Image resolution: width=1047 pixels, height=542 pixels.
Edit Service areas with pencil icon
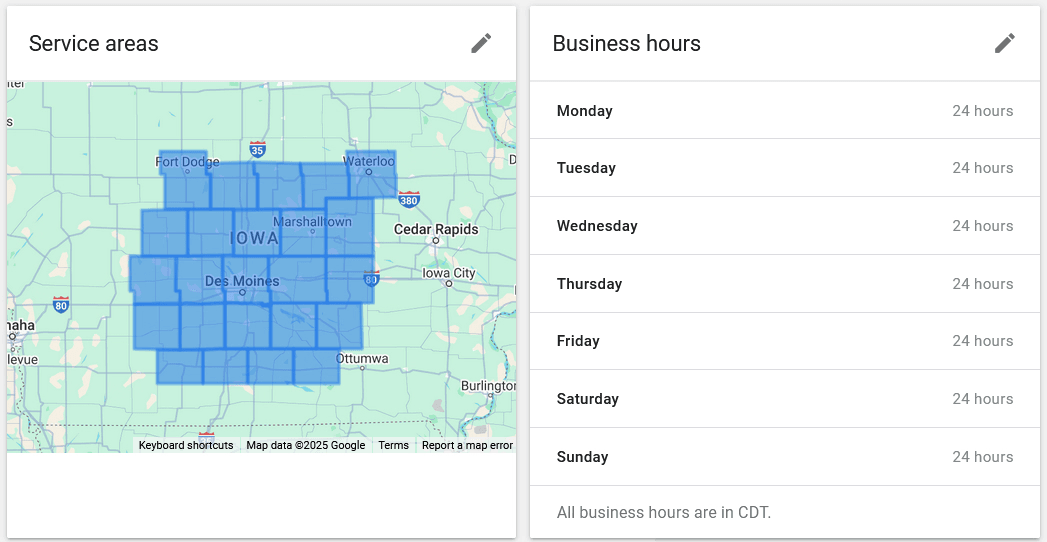point(481,43)
